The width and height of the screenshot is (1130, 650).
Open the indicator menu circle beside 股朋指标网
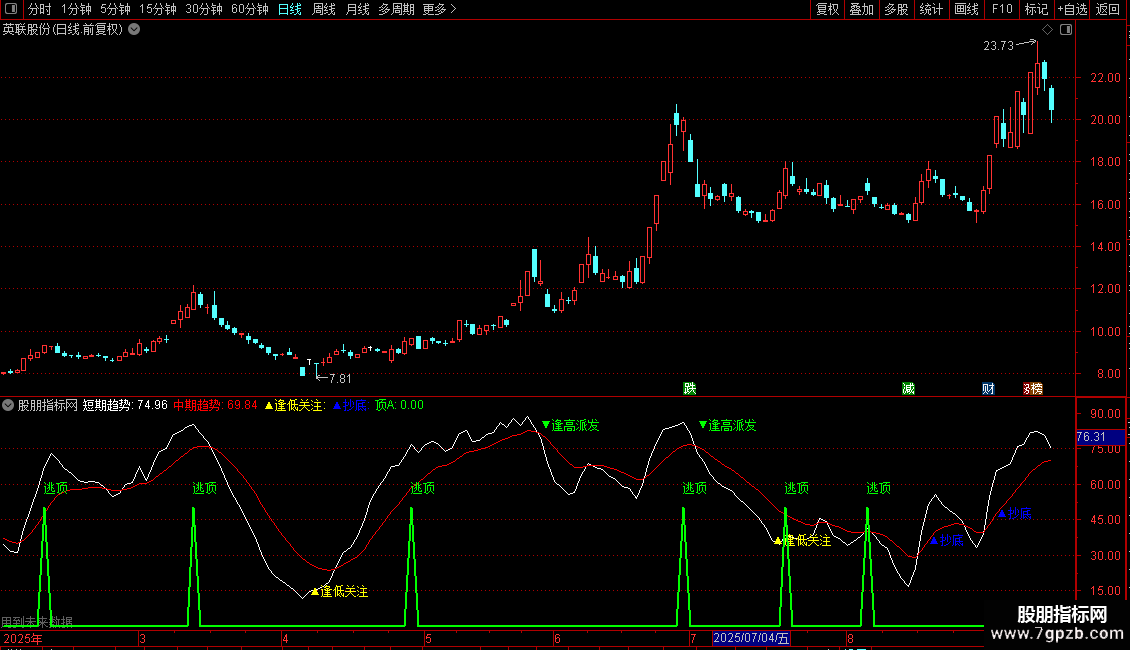pyautogui.click(x=8, y=405)
